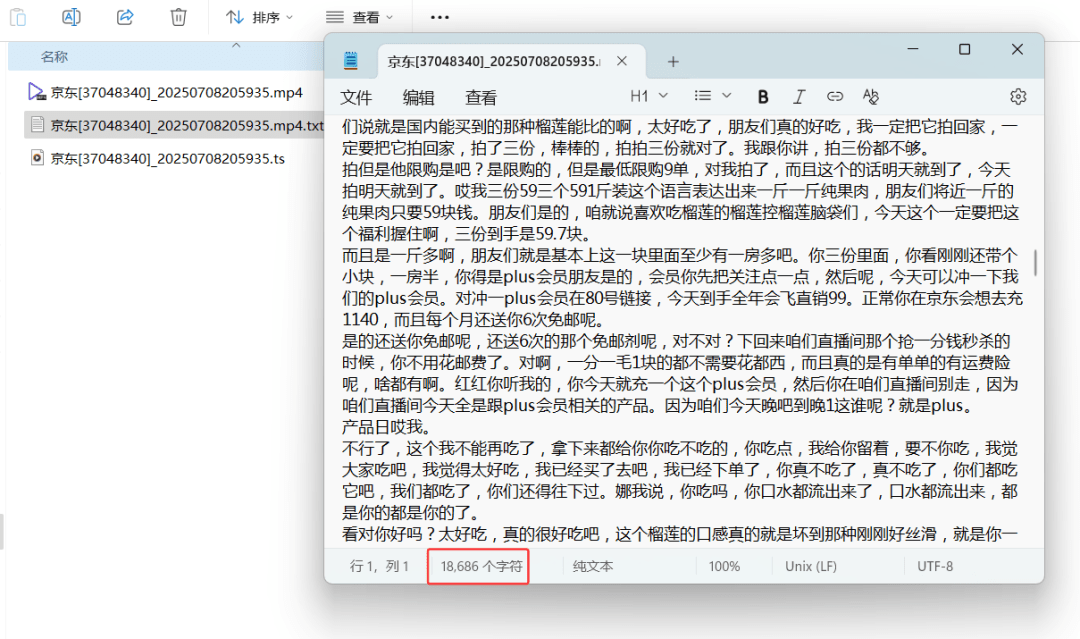Click the 18,686 个字符 character count
Image resolution: width=1080 pixels, height=639 pixels.
pos(481,566)
